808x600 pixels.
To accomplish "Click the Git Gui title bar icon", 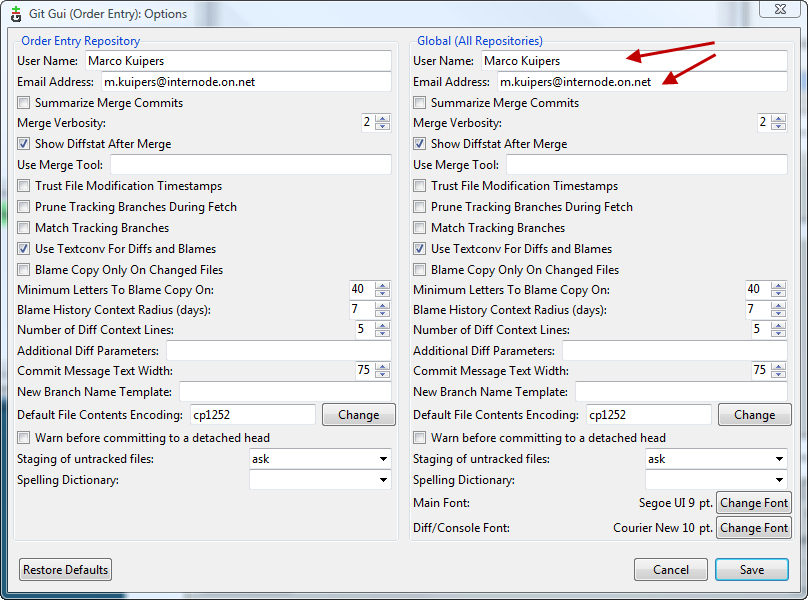I will [16, 13].
